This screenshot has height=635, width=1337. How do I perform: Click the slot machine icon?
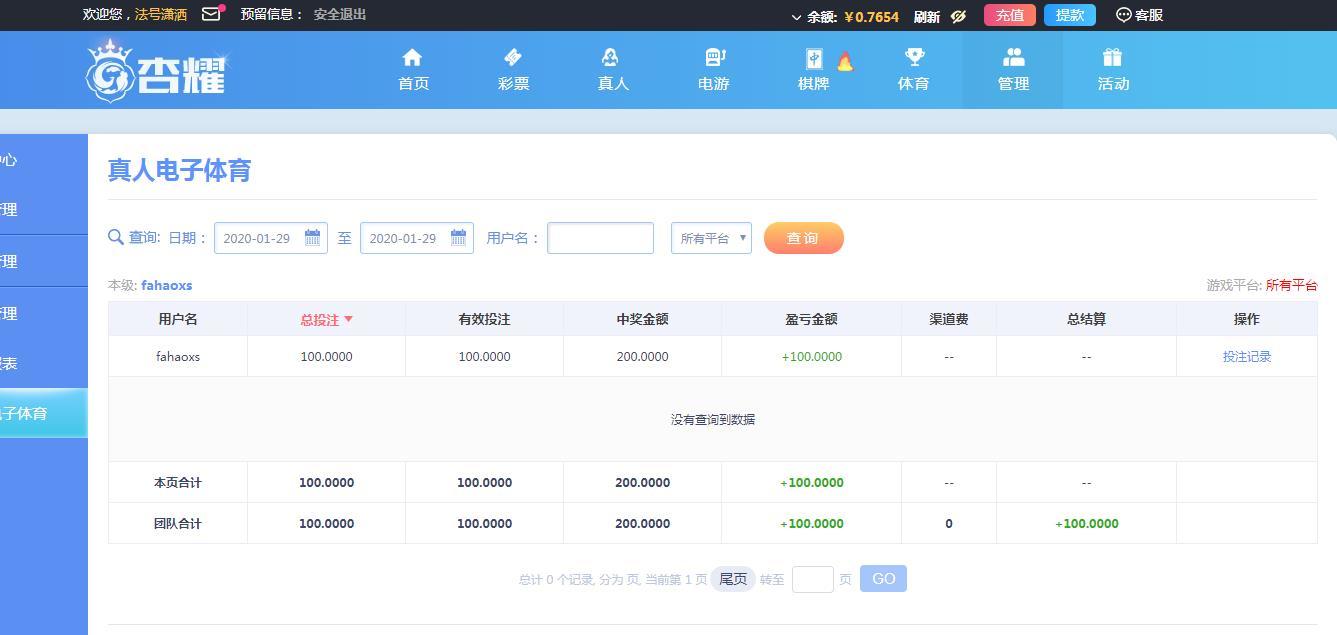point(715,57)
